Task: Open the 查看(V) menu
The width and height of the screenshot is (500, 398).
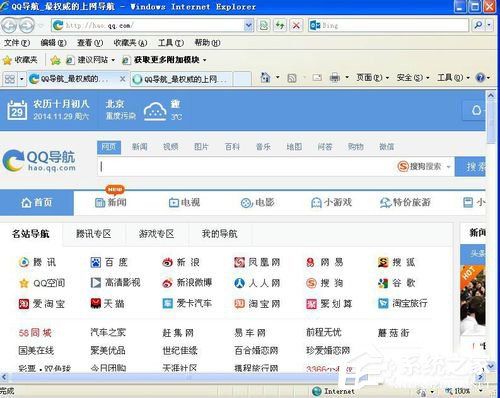Action: 90,43
